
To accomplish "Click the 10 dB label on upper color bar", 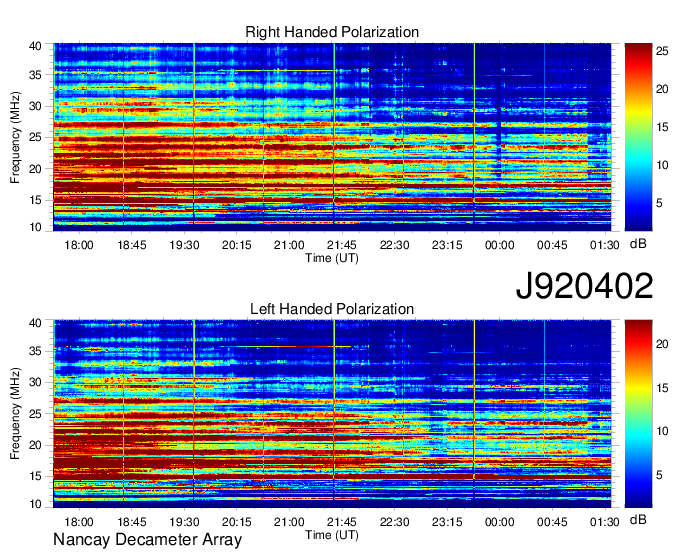I will [x=662, y=165].
